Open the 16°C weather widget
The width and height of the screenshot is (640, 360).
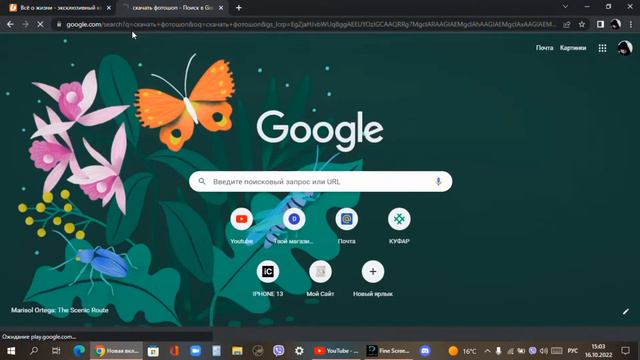(462, 351)
